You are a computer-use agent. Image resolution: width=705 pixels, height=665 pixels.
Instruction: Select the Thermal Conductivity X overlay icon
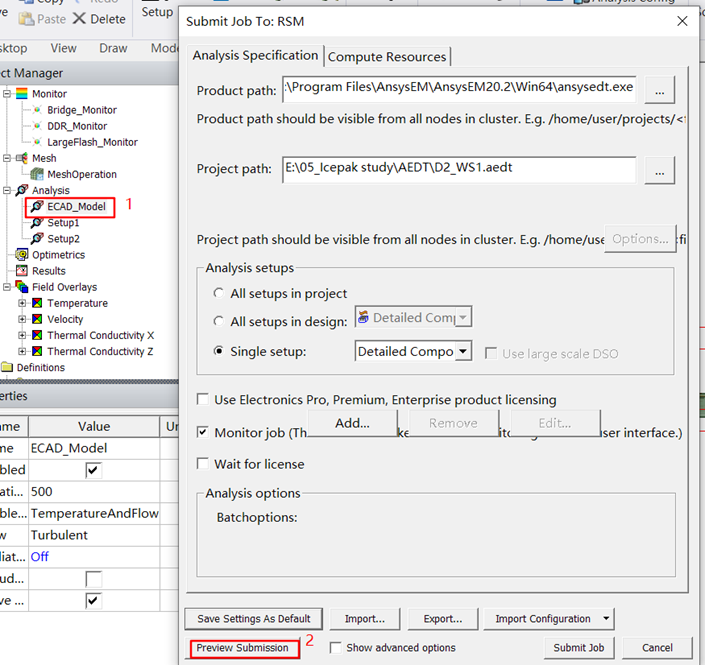(37, 335)
